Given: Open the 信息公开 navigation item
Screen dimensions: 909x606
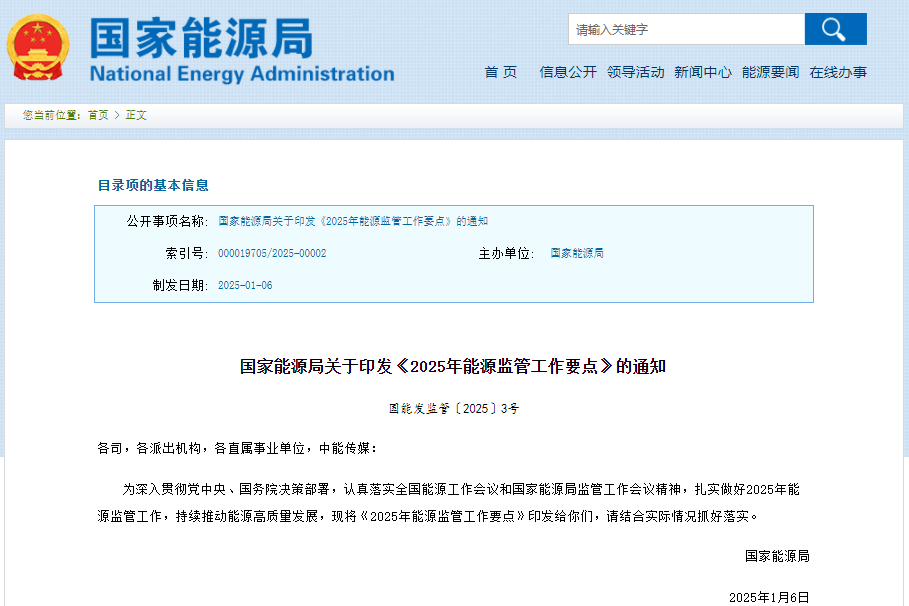Looking at the screenshot, I should [567, 72].
